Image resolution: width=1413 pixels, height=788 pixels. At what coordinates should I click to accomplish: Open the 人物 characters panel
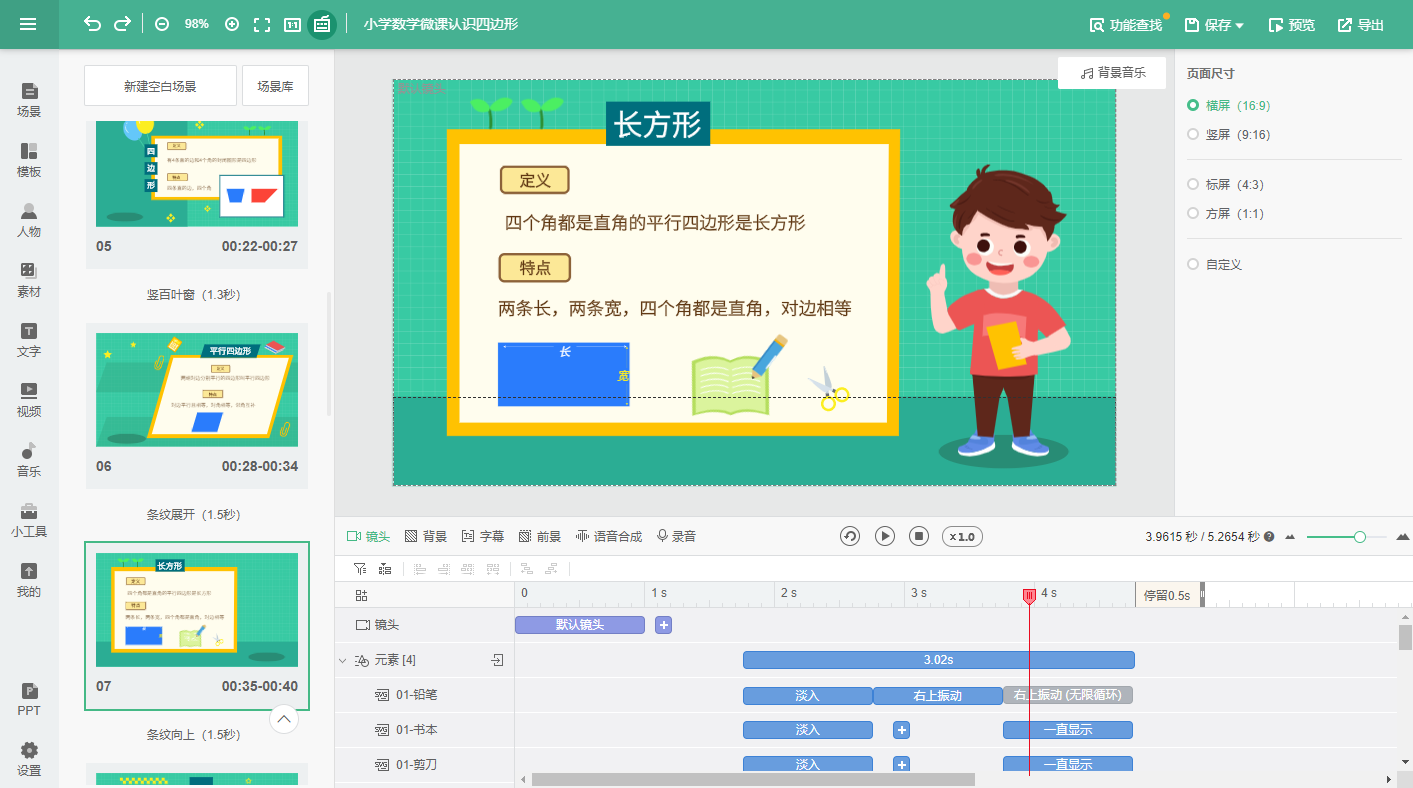29,220
